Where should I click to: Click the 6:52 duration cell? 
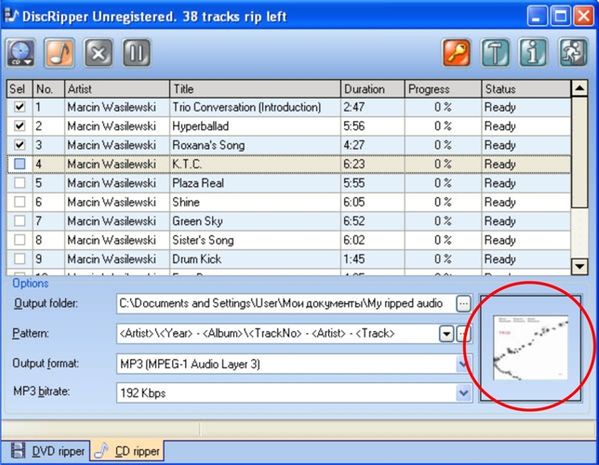(372, 221)
